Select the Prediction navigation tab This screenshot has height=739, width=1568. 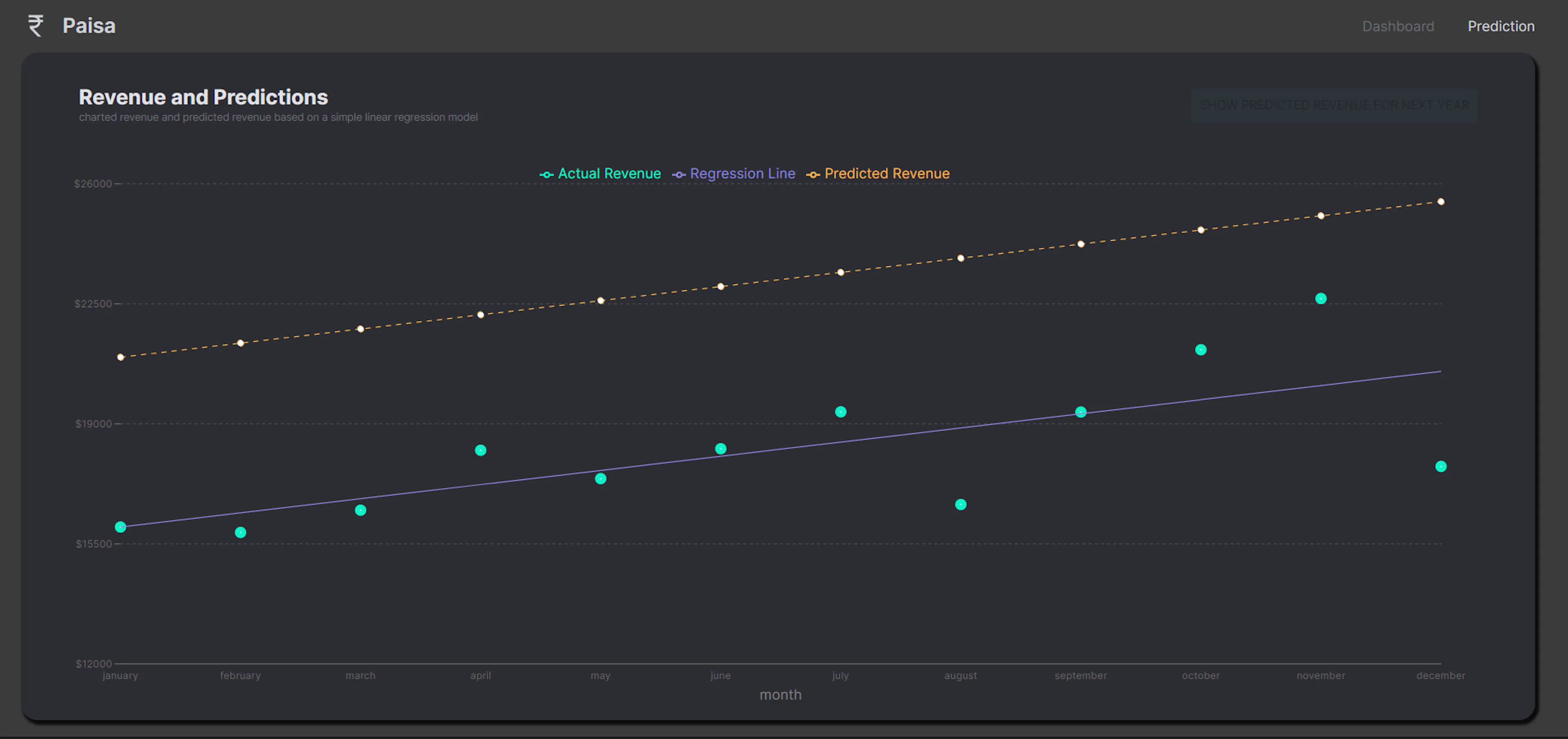tap(1501, 26)
